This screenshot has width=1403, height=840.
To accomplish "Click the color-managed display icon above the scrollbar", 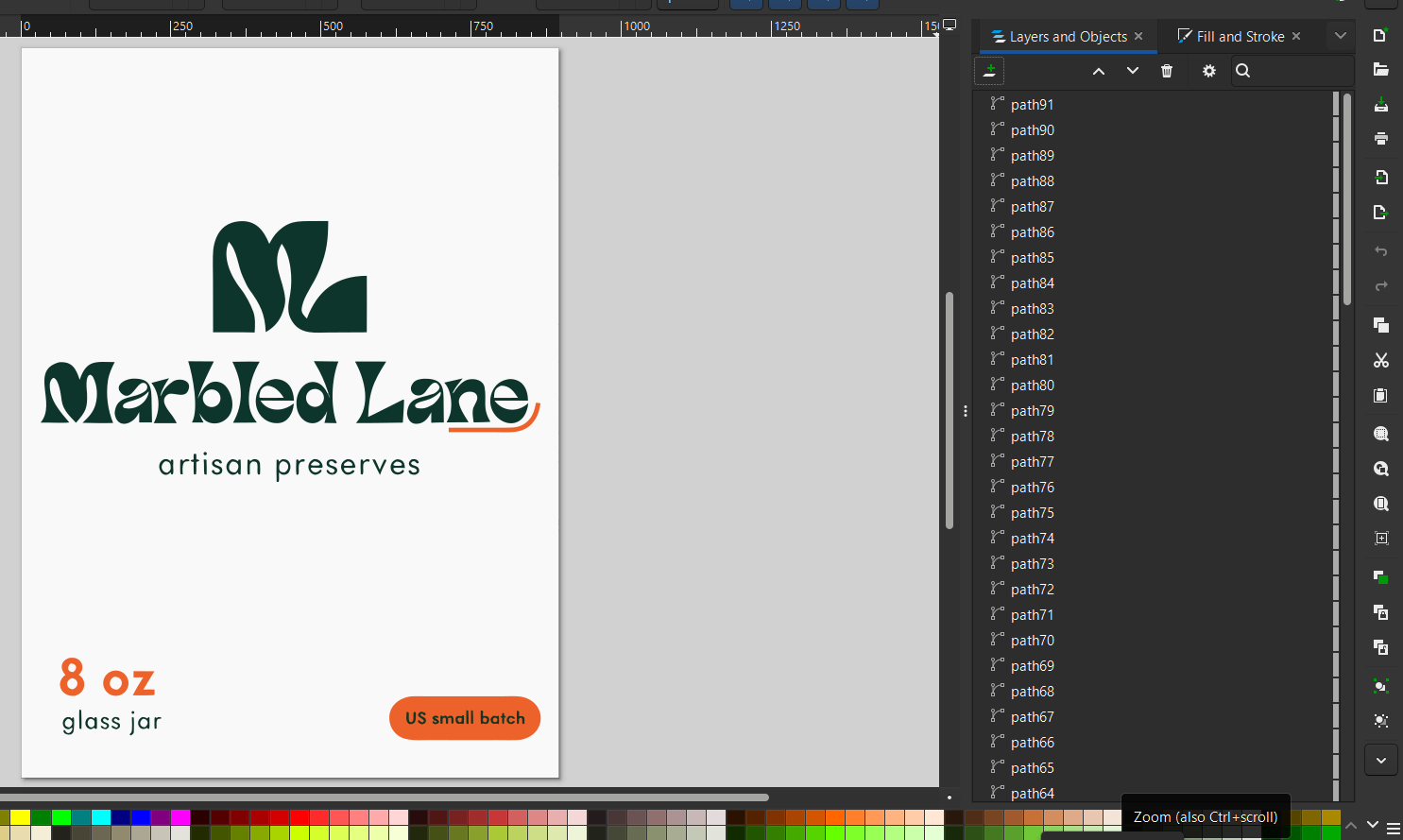I will click(x=950, y=26).
